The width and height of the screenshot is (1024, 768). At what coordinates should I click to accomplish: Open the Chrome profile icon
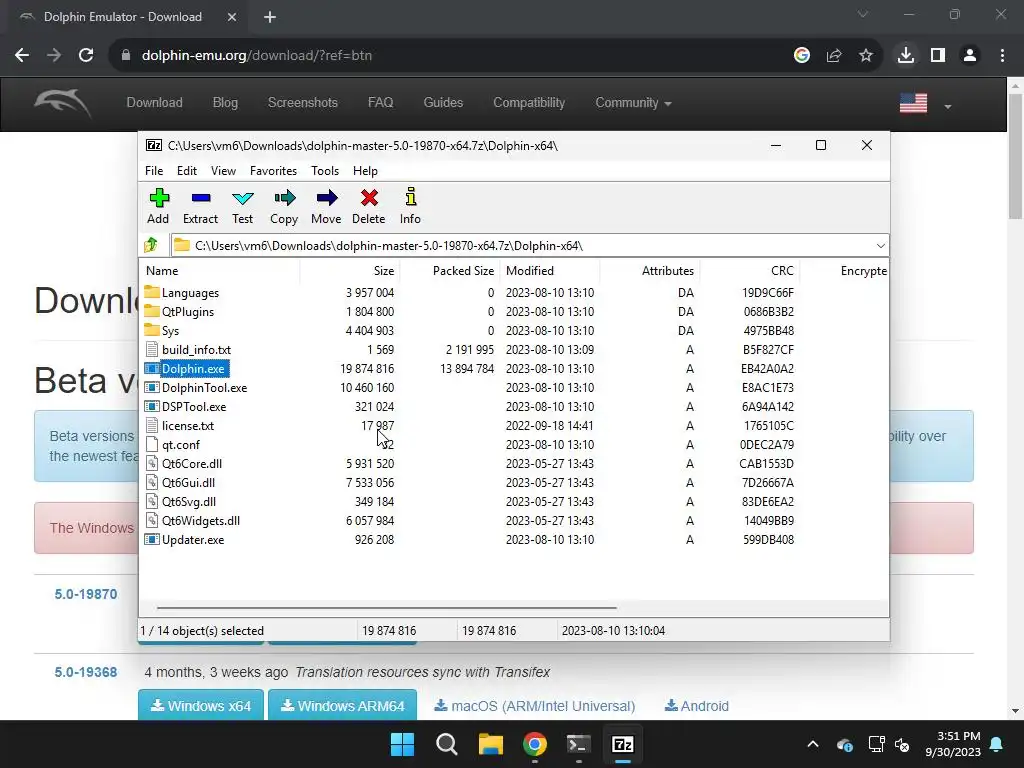970,56
